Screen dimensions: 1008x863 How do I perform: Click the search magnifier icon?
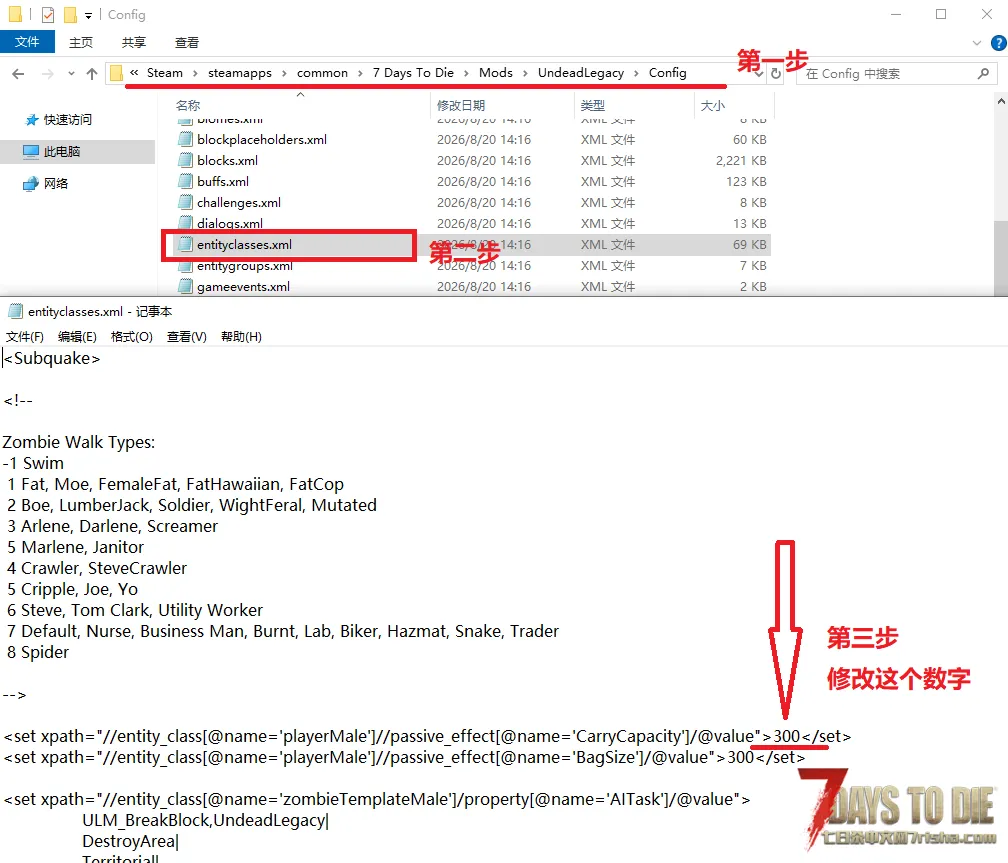[x=983, y=74]
